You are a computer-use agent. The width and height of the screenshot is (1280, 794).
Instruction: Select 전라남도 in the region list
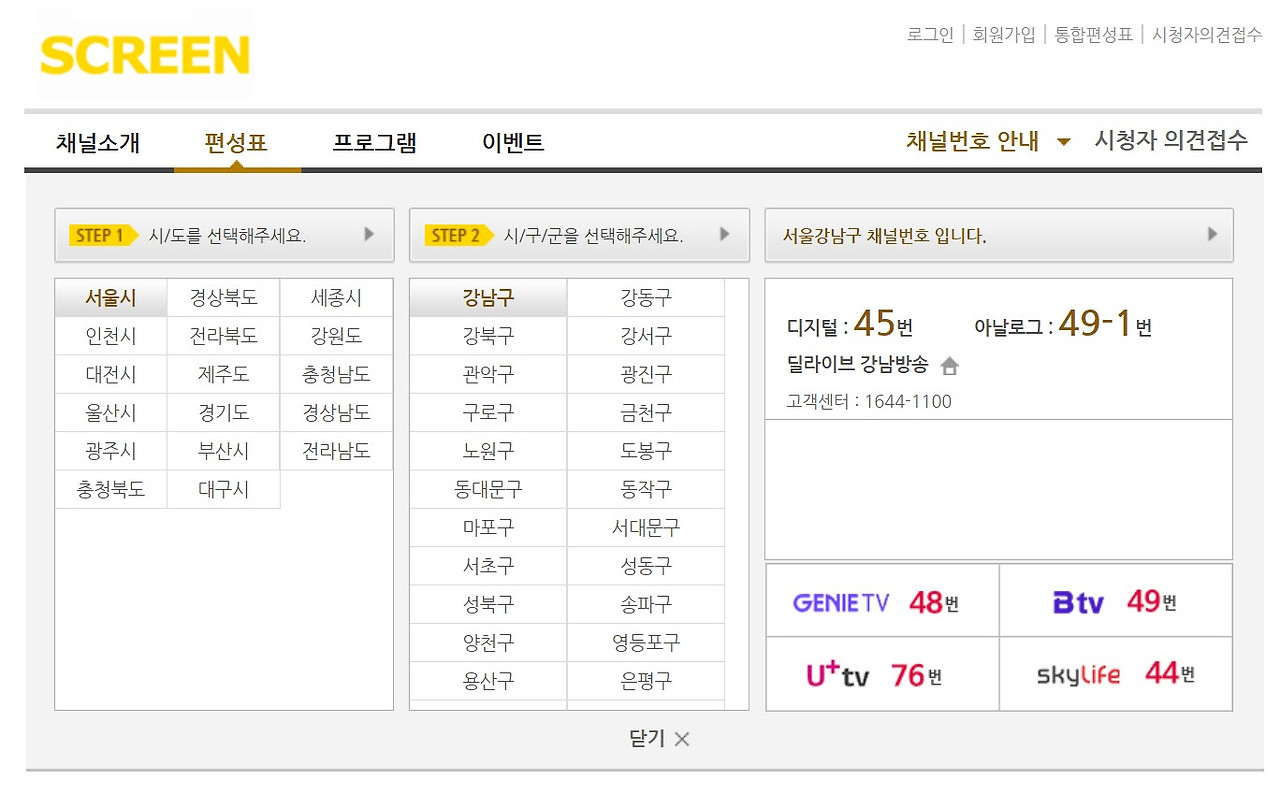[x=337, y=451]
